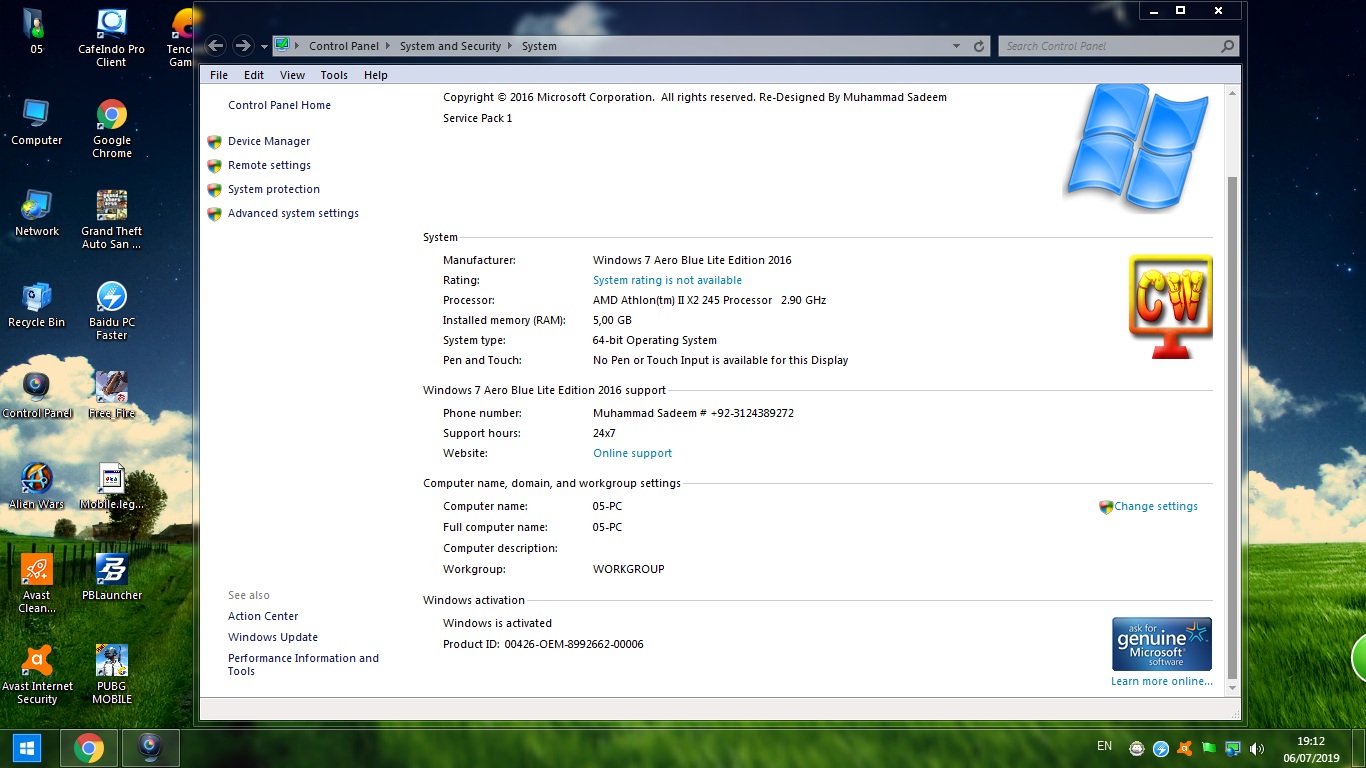Open the Recycle Bin
The image size is (1366, 768).
coord(36,295)
